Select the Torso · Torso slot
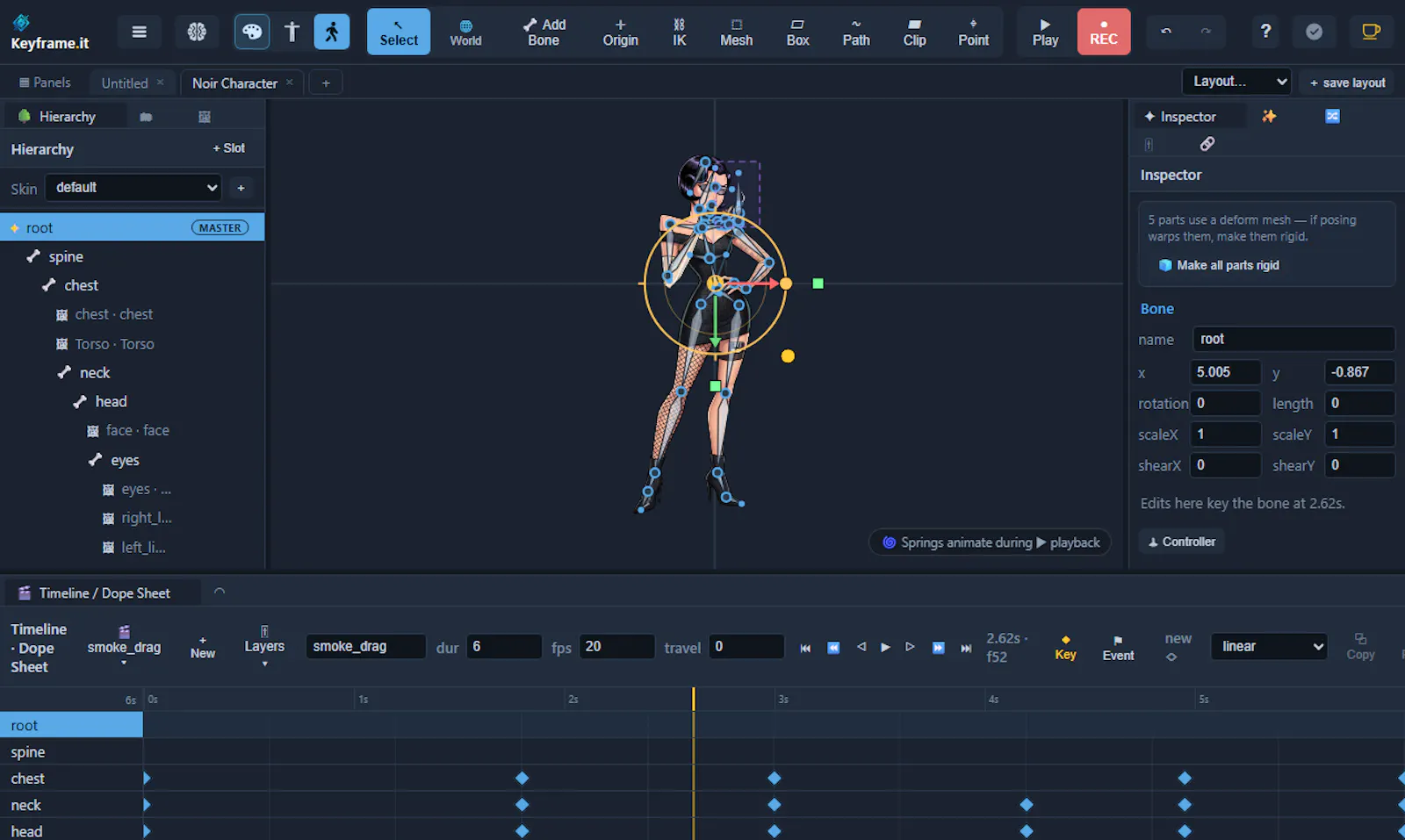Image resolution: width=1405 pixels, height=840 pixels. (x=132, y=343)
